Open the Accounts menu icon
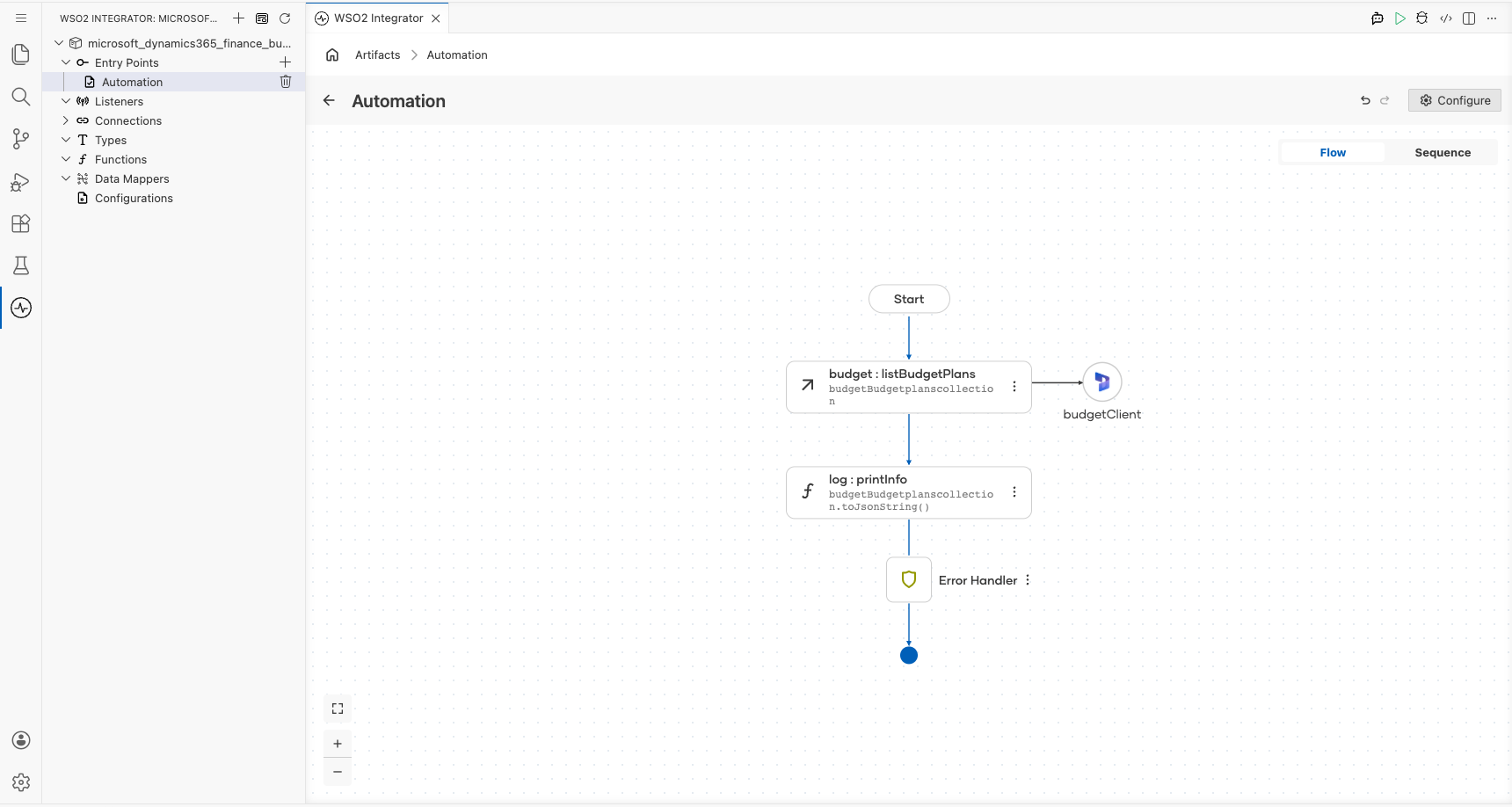This screenshot has height=807, width=1512. (x=21, y=740)
